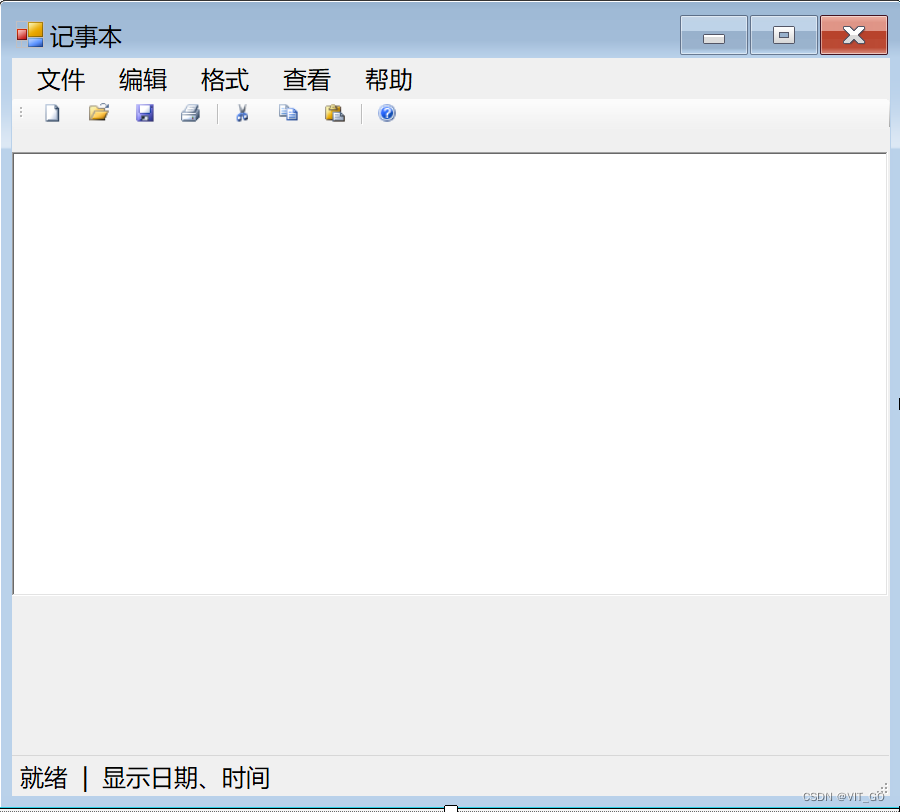Click the toolbar drag grip handle
Screen dimensions: 900x812
pyautogui.click(x=21, y=112)
